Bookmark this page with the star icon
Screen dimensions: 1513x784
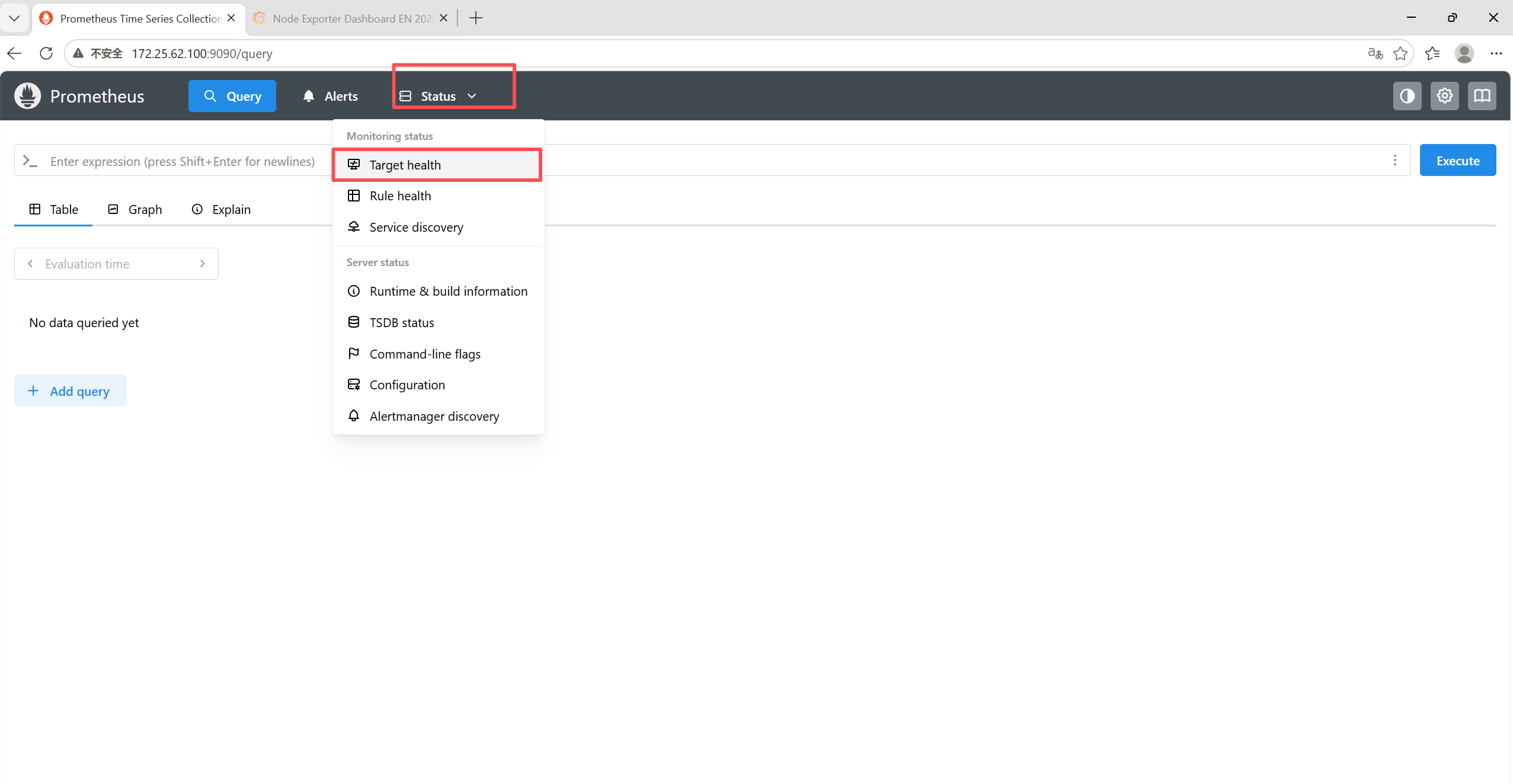click(1400, 53)
